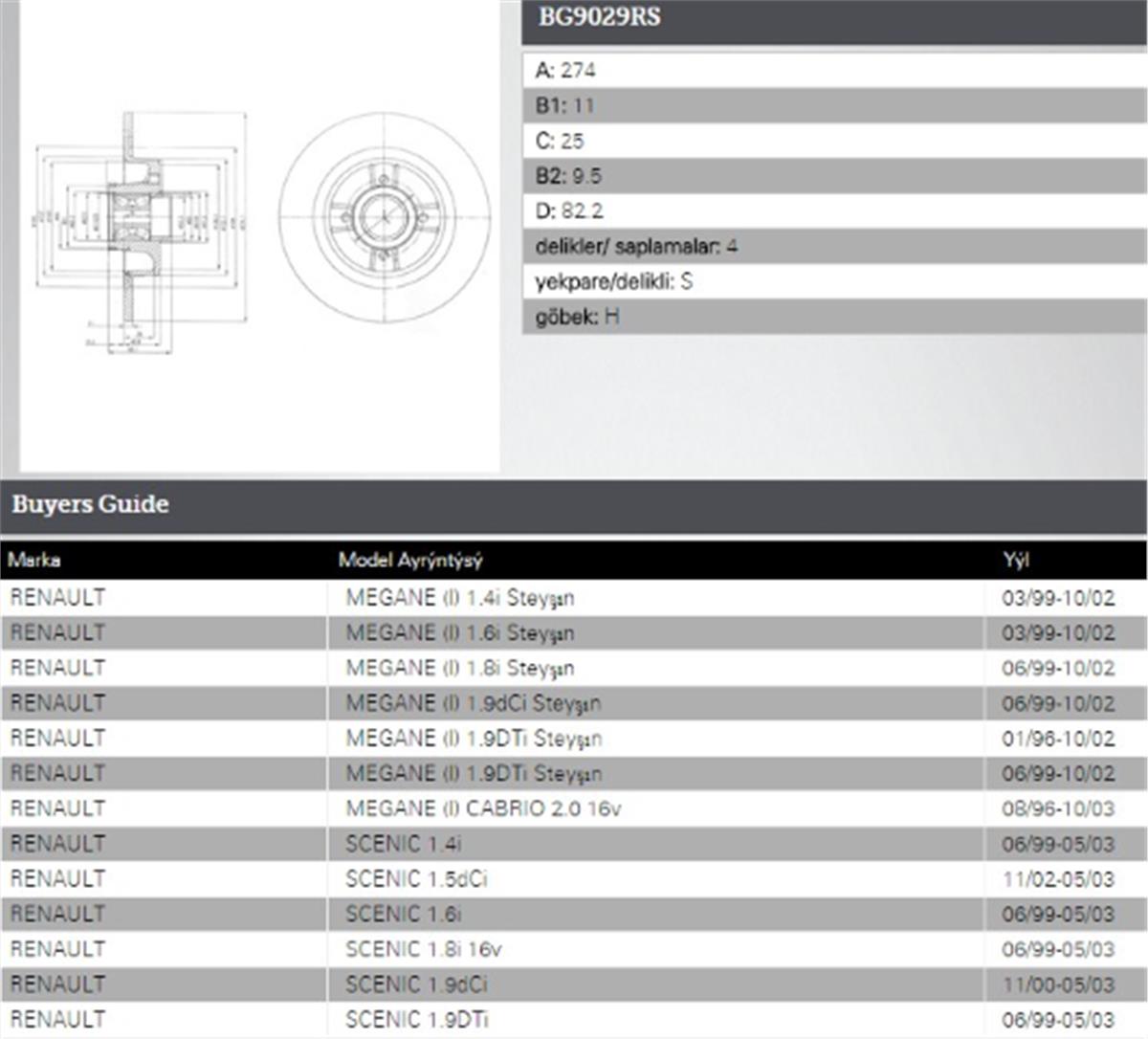Select year 03/99-10/02 for MEGANE 1.4i
The image size is (1148, 1039).
pyautogui.click(x=1058, y=598)
